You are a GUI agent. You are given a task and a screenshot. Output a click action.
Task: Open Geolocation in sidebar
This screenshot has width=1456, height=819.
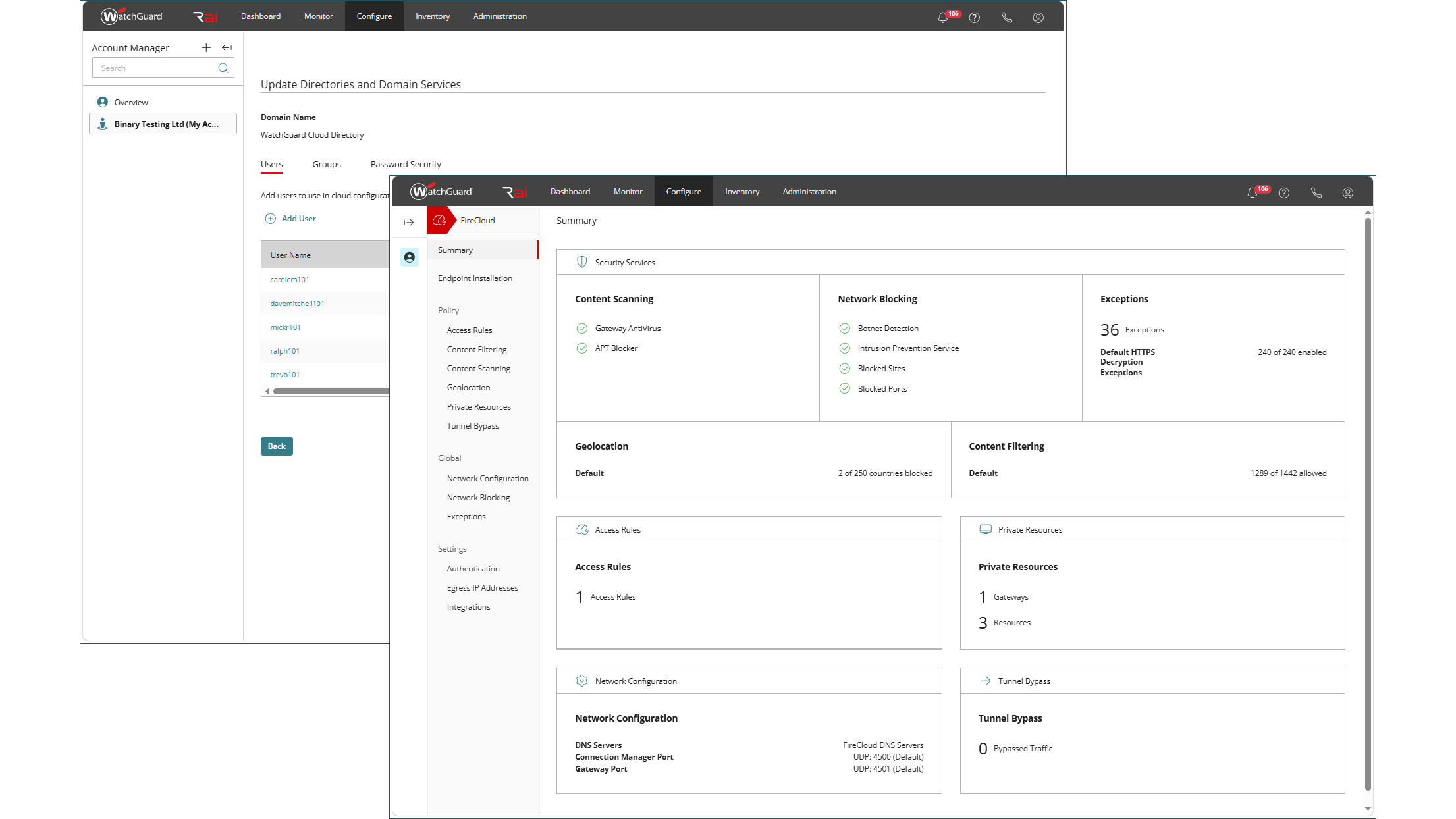(x=468, y=388)
